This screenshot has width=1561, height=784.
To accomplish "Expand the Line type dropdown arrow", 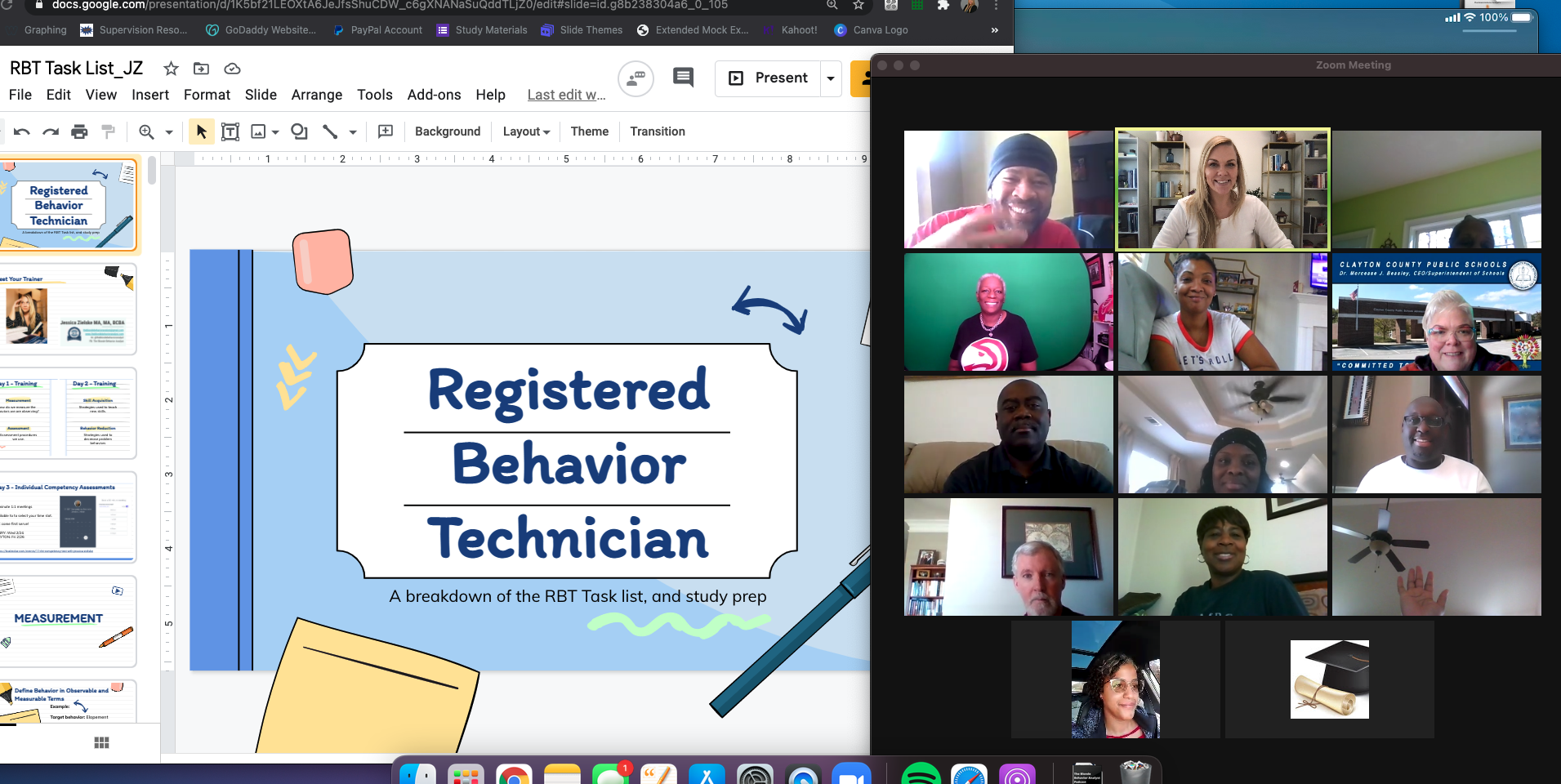I will click(353, 131).
